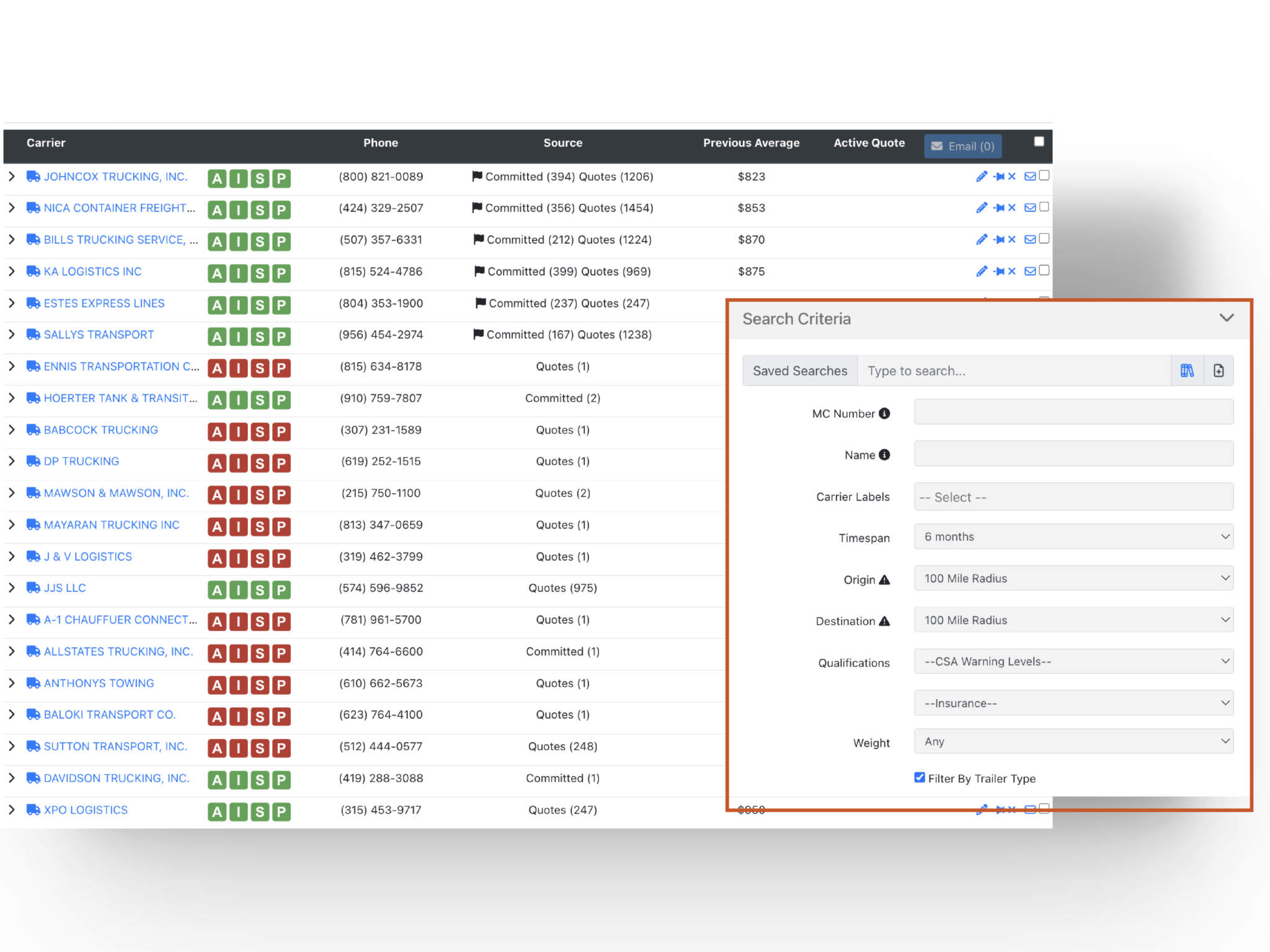Pin the NICA CONTAINER FREIGHT row
1270x952 pixels.
(x=1000, y=208)
